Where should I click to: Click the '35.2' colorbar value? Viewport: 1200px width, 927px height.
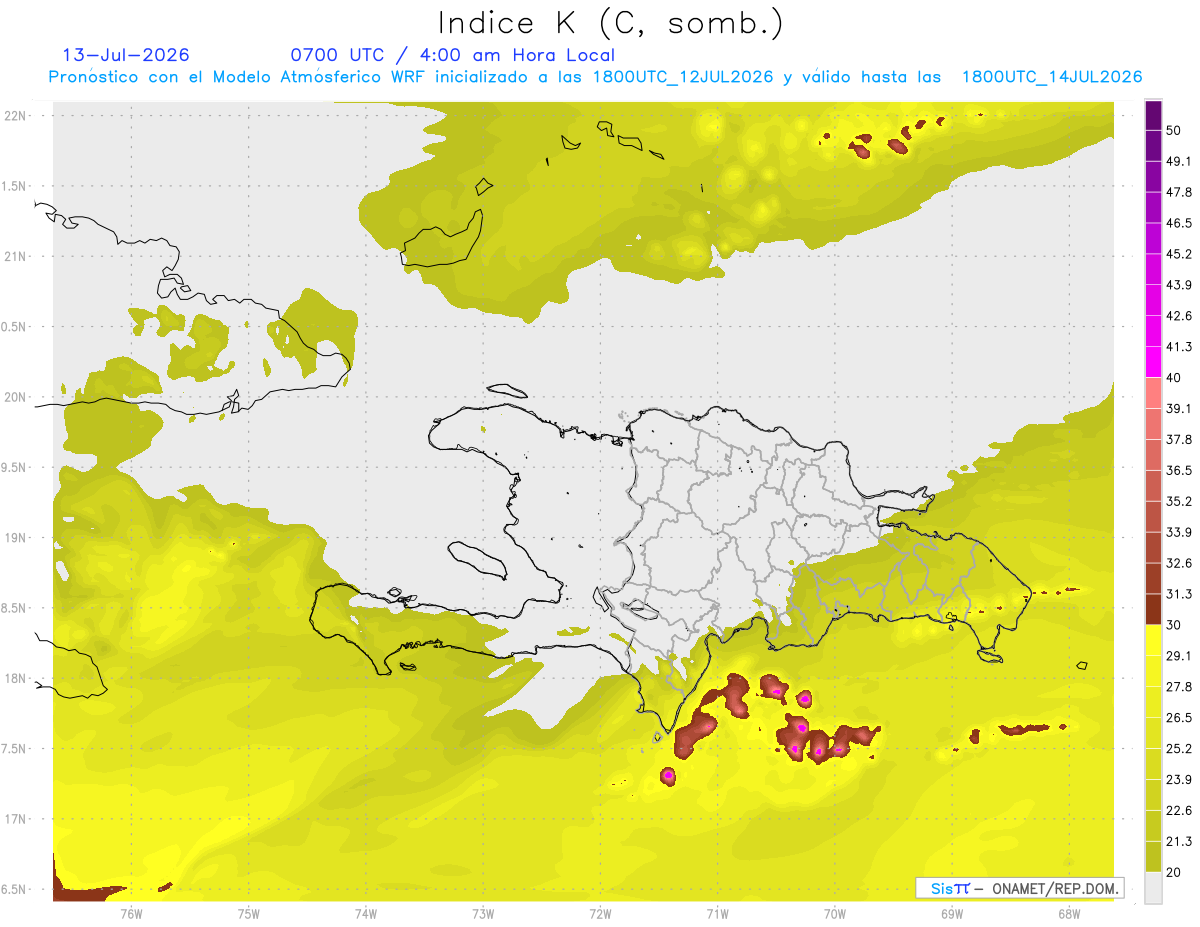(1179, 502)
